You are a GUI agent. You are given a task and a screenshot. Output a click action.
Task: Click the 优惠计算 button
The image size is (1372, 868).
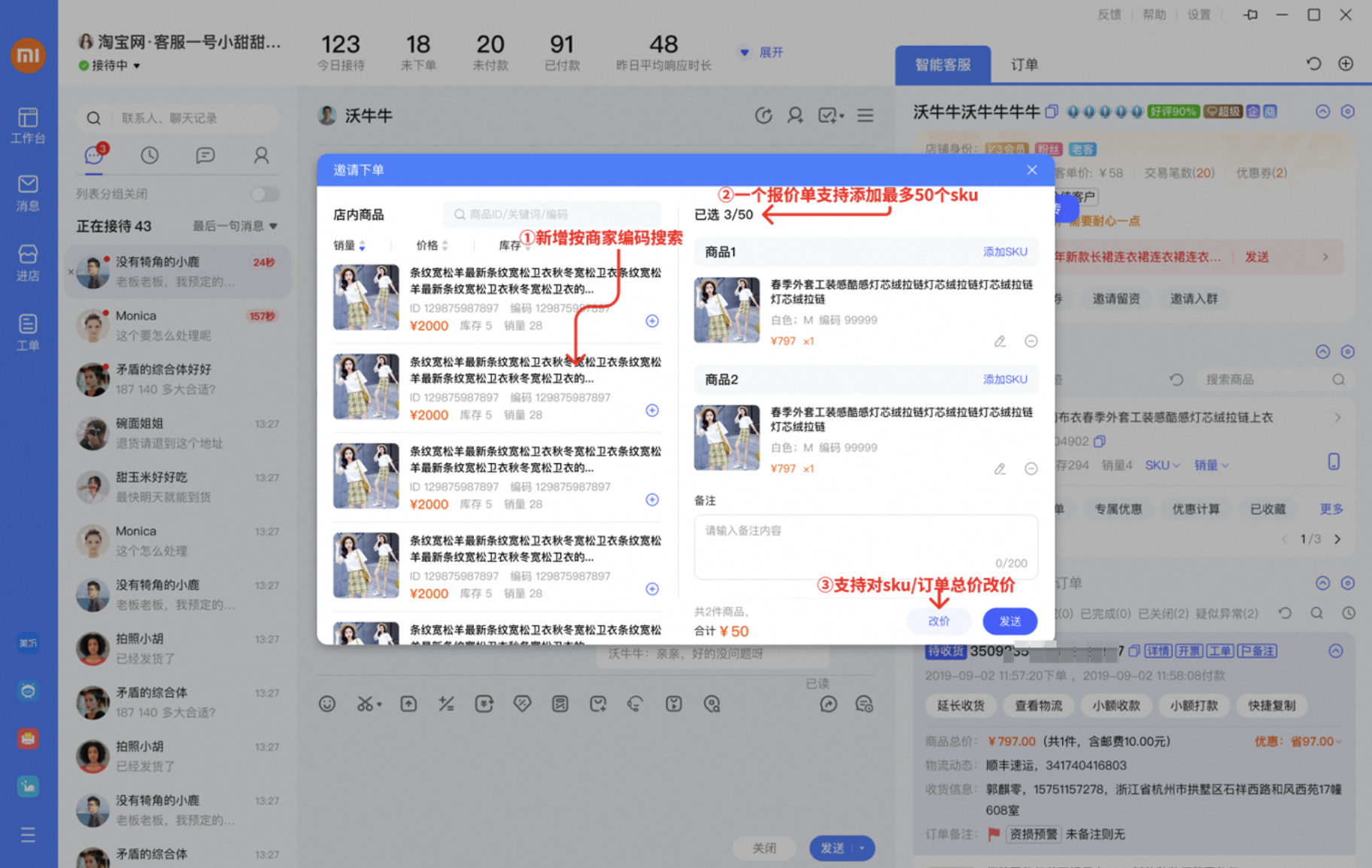(1196, 509)
